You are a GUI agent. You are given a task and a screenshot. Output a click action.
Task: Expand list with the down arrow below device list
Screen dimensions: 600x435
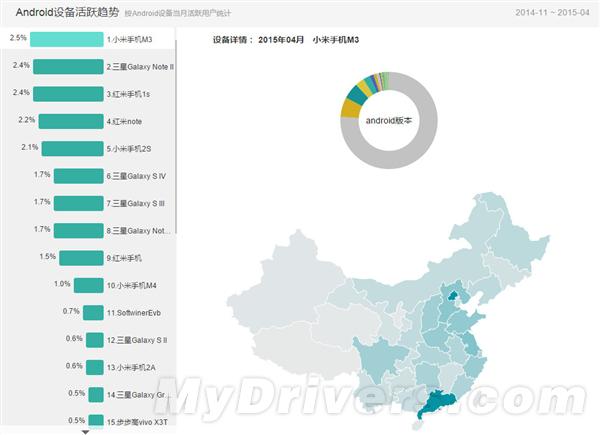86,432
